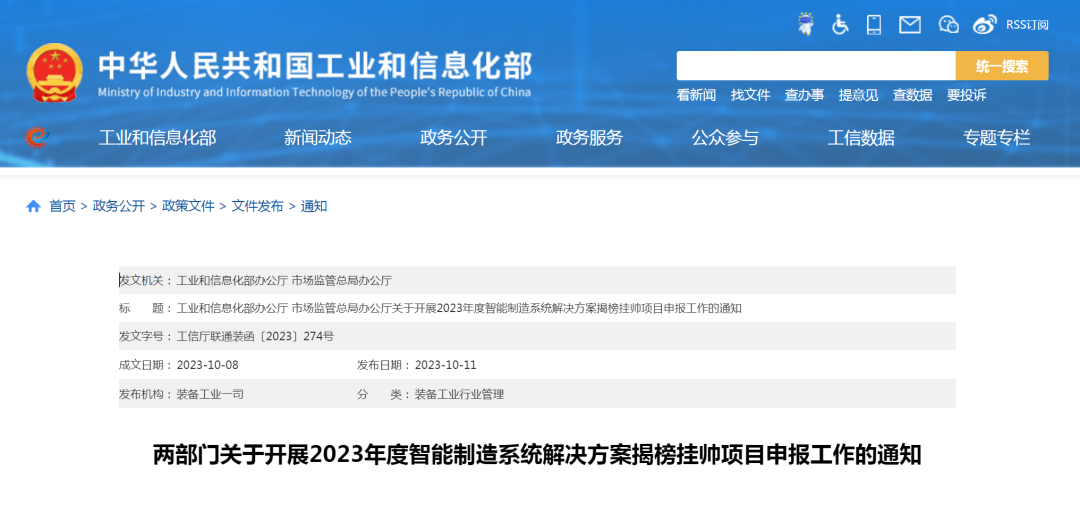The height and width of the screenshot is (513, 1080).
Task: Open the 新闻动态 nav menu
Action: pos(318,138)
